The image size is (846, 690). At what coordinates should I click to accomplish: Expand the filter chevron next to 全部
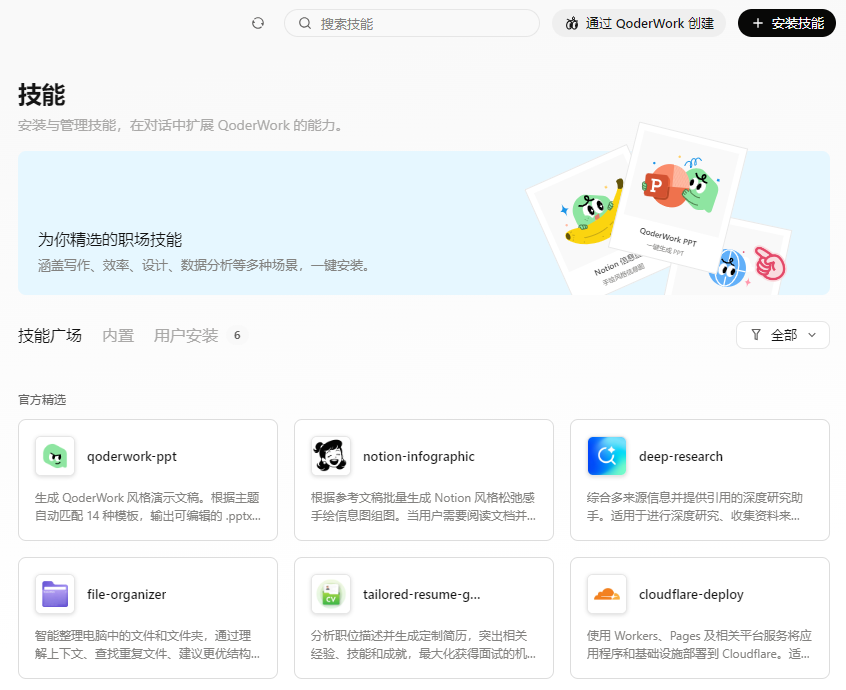coord(812,335)
